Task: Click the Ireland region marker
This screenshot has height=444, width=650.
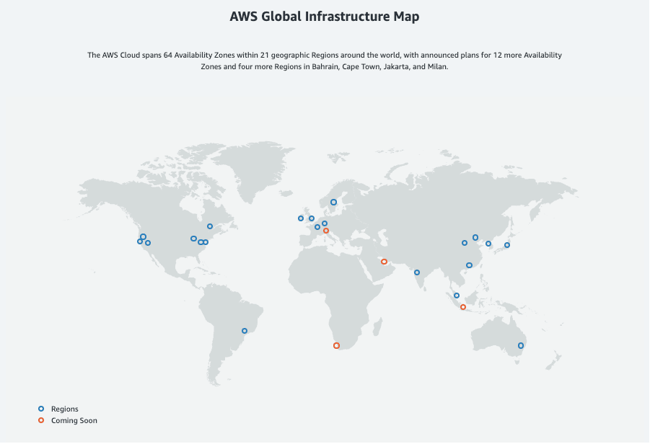Action: 300,218
